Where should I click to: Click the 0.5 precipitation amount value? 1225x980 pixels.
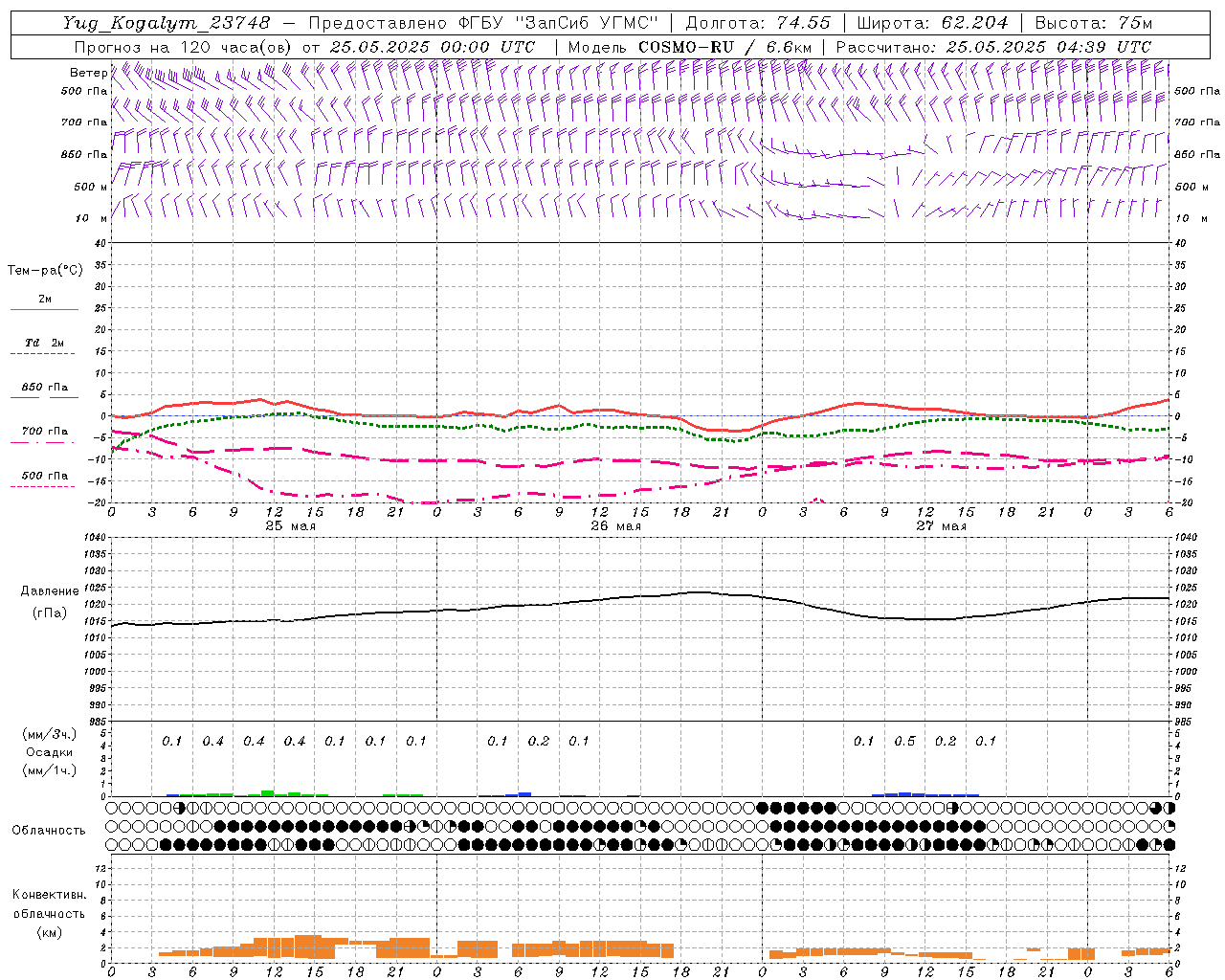904,742
